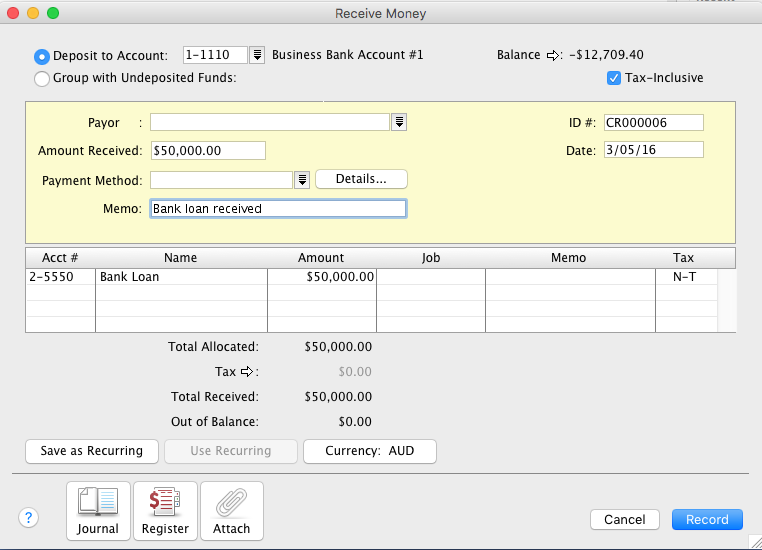Image resolution: width=762 pixels, height=550 pixels.
Task: Click Save as Recurring button
Action: [x=92, y=451]
